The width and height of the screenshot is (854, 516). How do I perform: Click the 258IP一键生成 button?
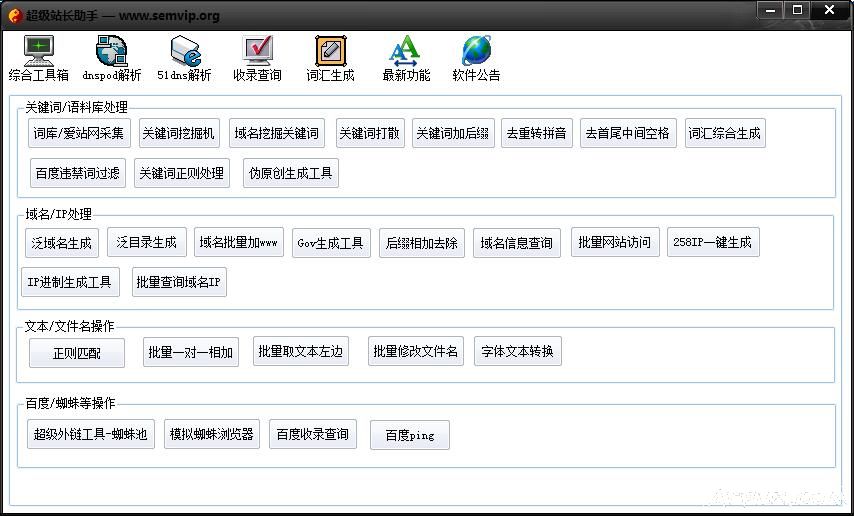coord(713,242)
